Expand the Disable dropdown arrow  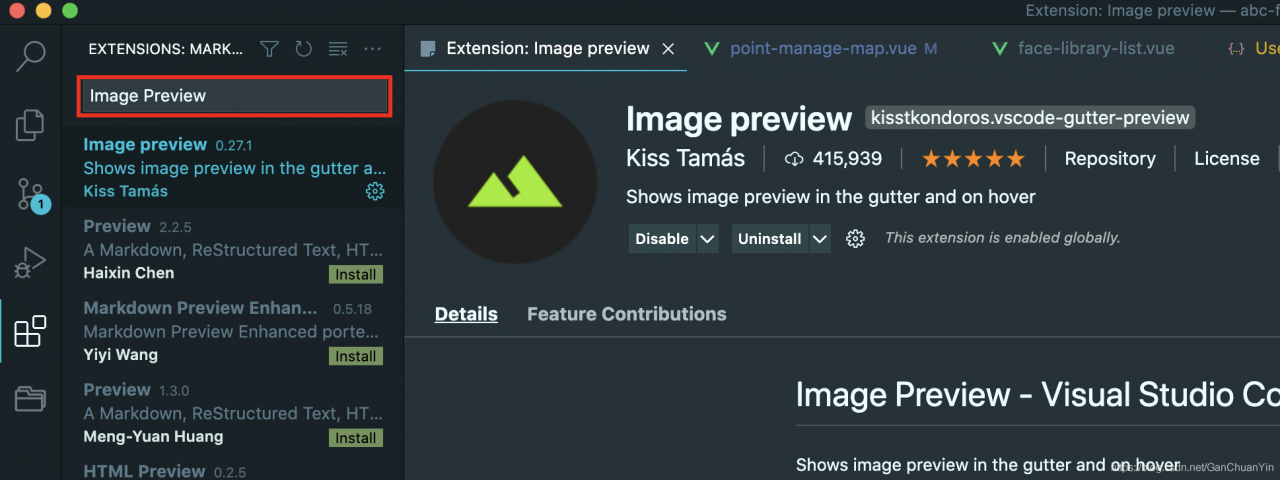(x=707, y=239)
